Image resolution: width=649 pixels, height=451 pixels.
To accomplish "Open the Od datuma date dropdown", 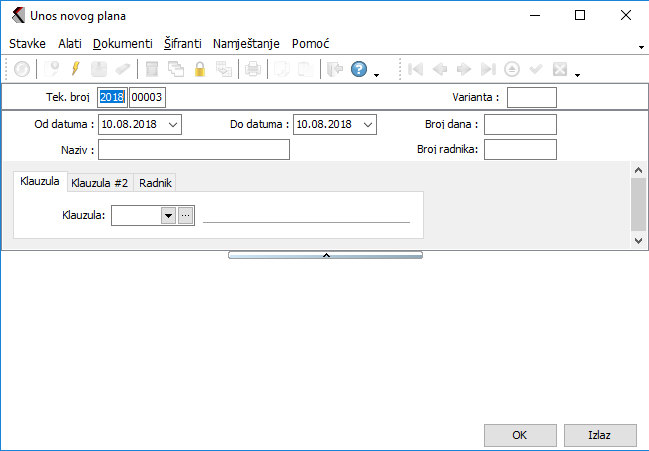I will [x=174, y=124].
